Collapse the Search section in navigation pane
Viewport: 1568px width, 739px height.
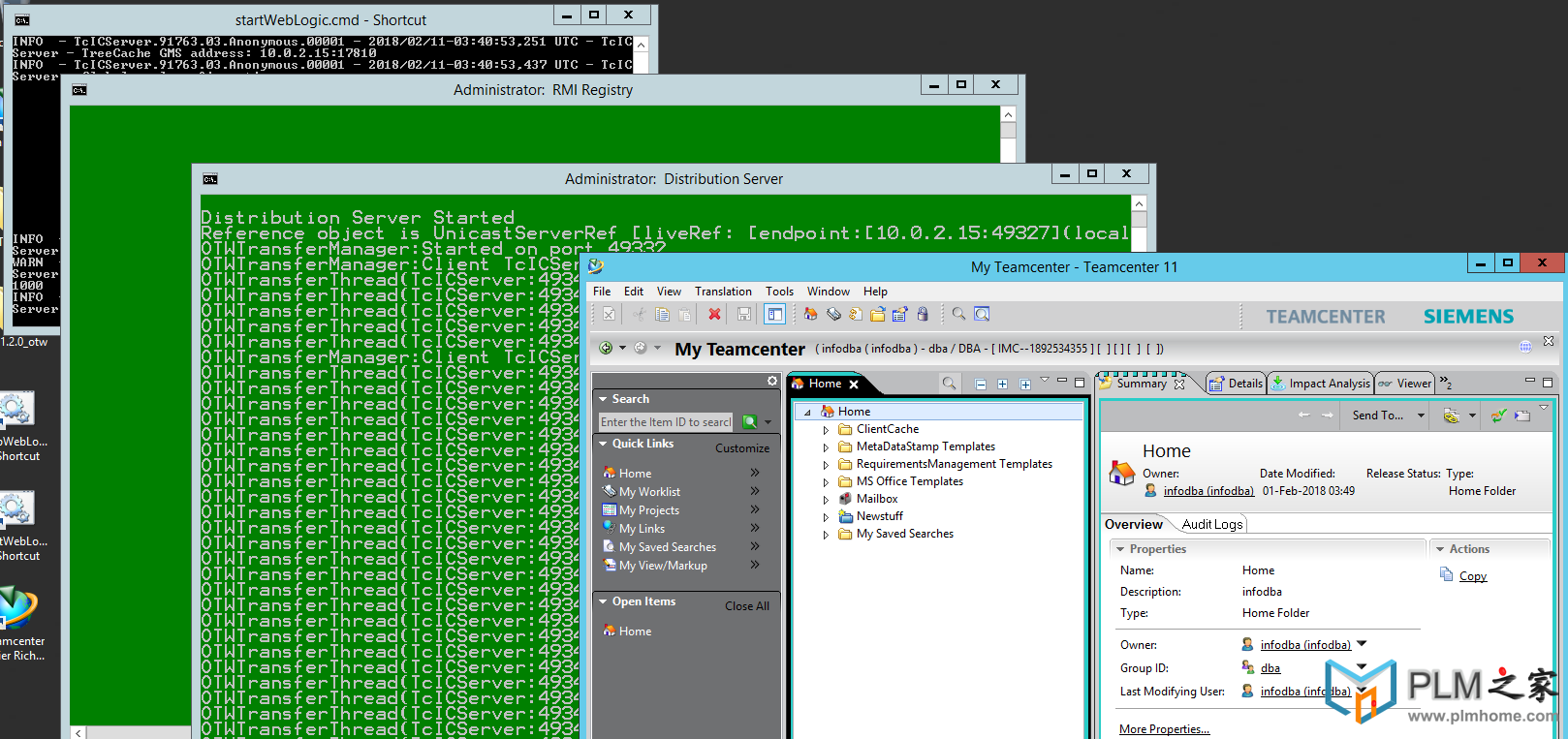(x=603, y=399)
